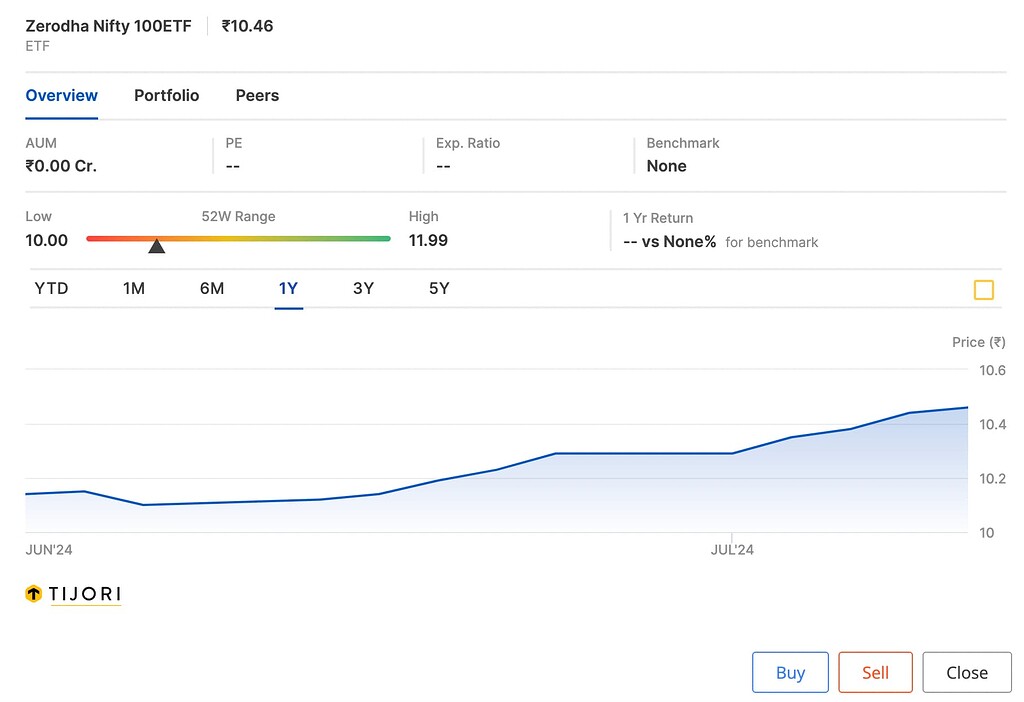Click the JUL'24 label on the chart axis
1024x702 pixels.
click(731, 549)
